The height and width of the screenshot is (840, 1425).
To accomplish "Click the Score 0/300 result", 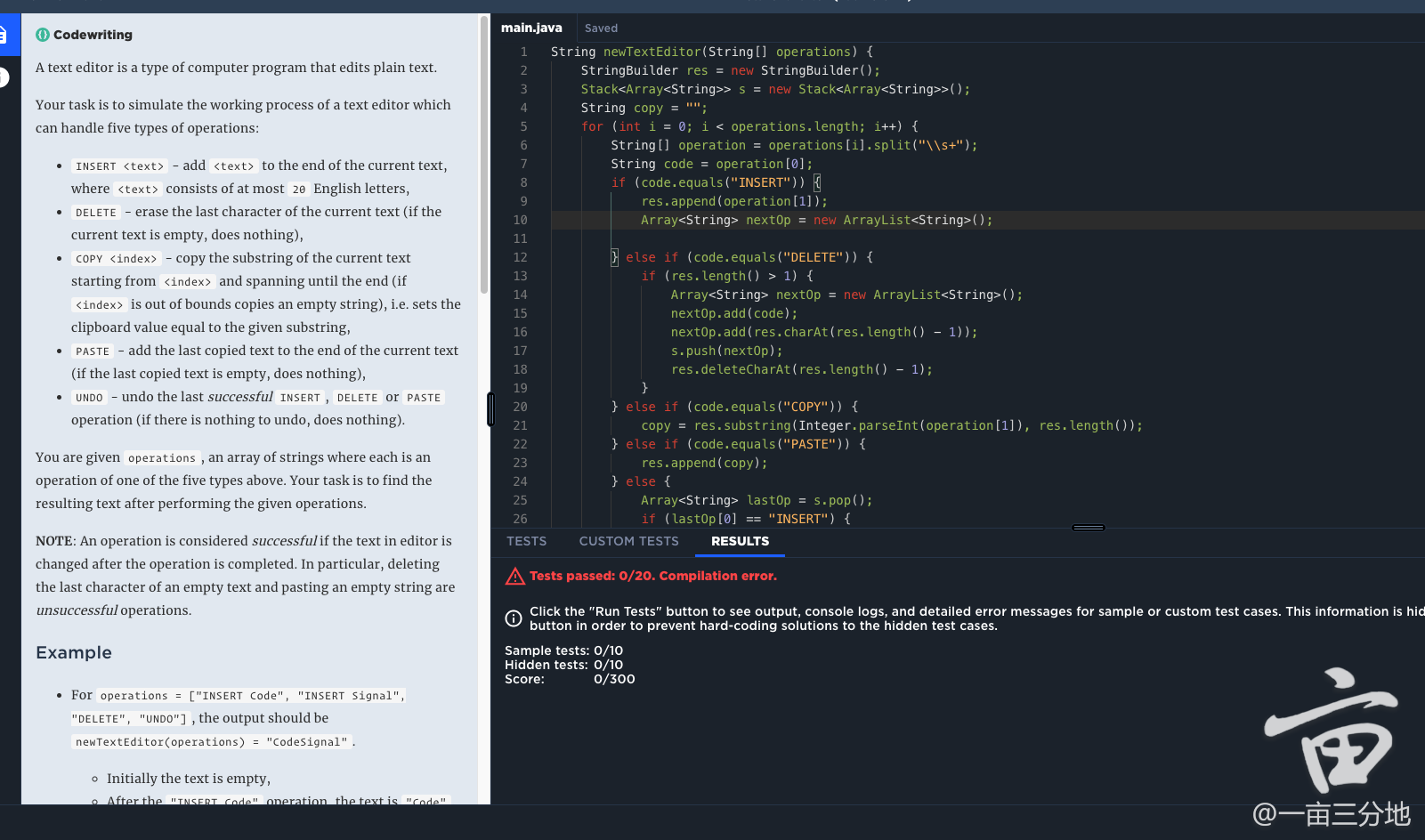I will point(570,679).
